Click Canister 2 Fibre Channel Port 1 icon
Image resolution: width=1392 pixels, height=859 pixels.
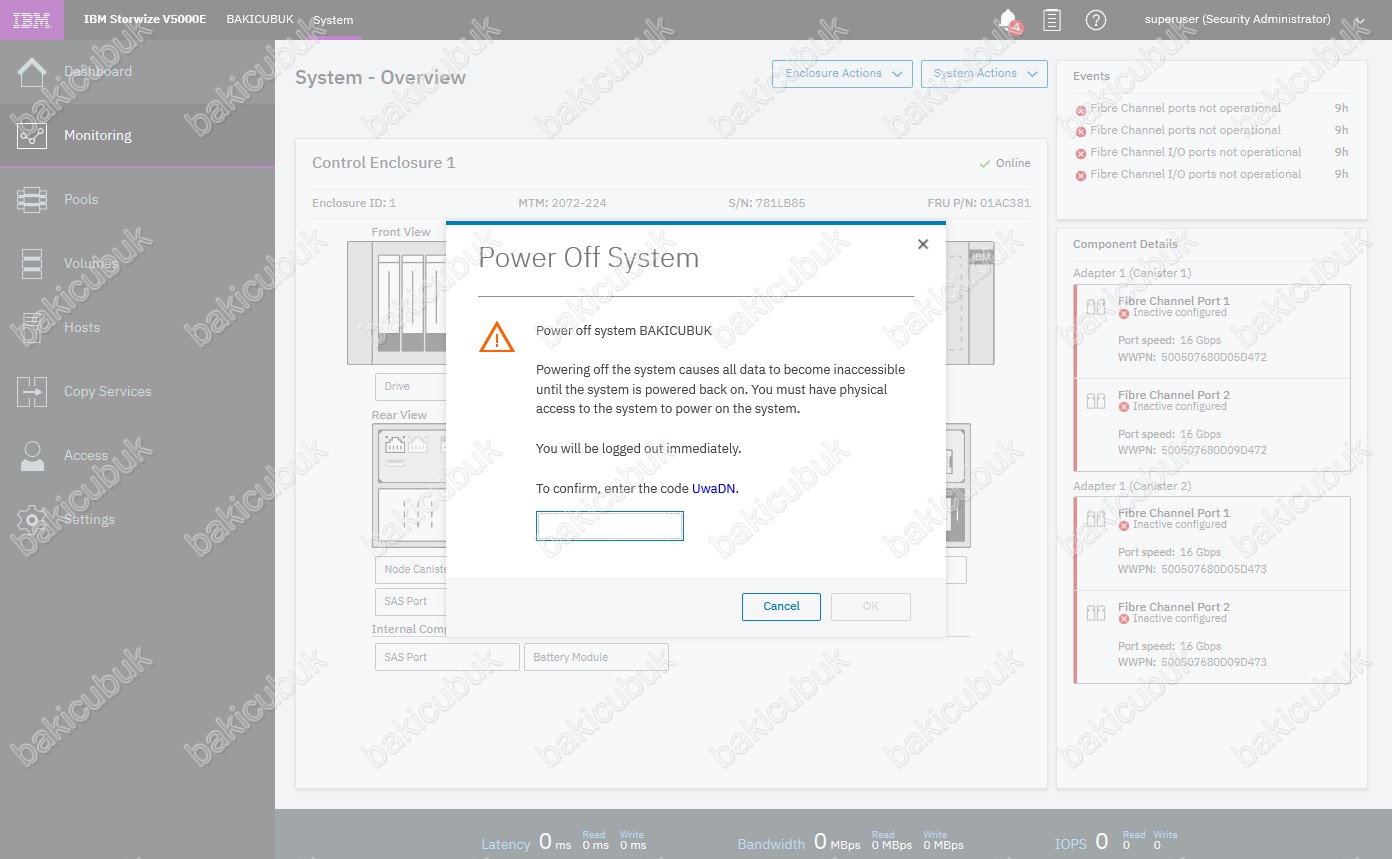[x=1096, y=519]
